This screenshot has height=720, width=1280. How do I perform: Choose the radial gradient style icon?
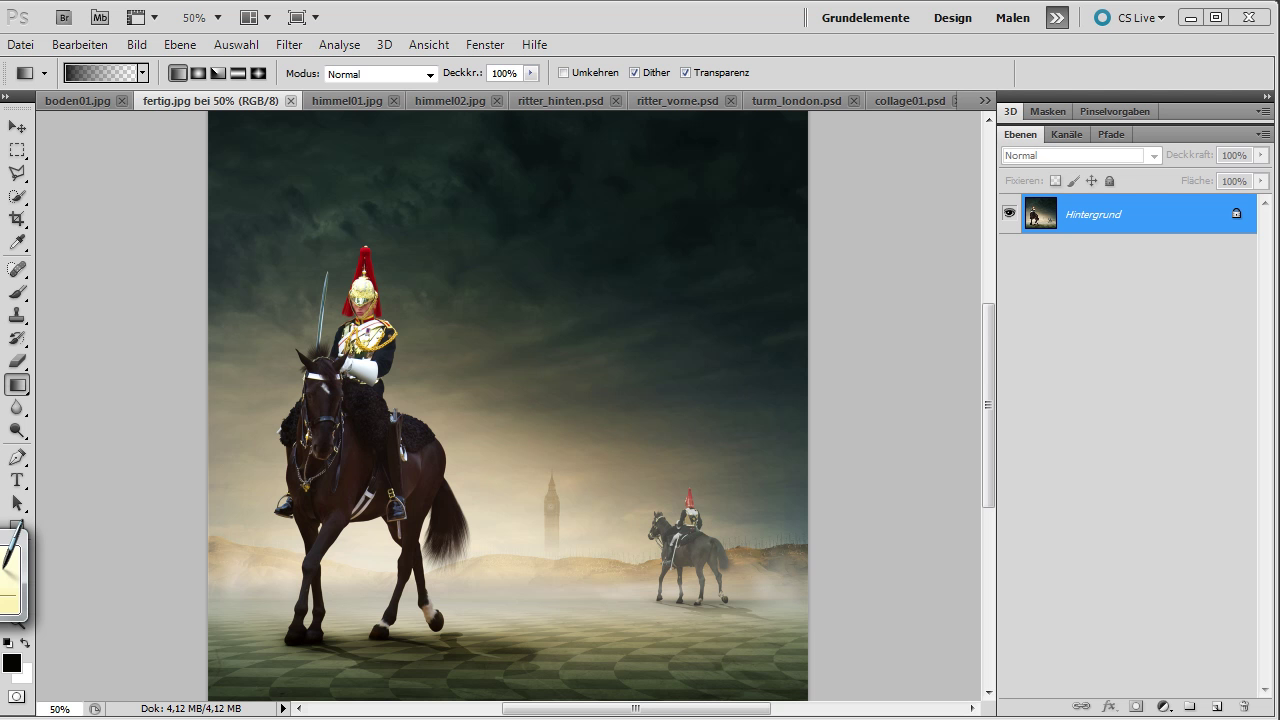click(x=198, y=73)
